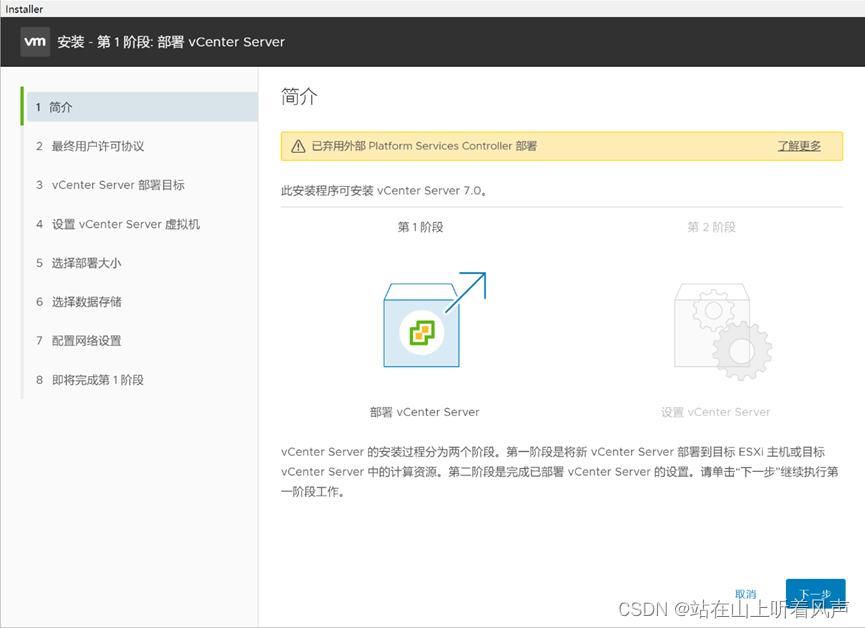Click the 简介 page heading
Screen dimensions: 865x628
(x=299, y=97)
